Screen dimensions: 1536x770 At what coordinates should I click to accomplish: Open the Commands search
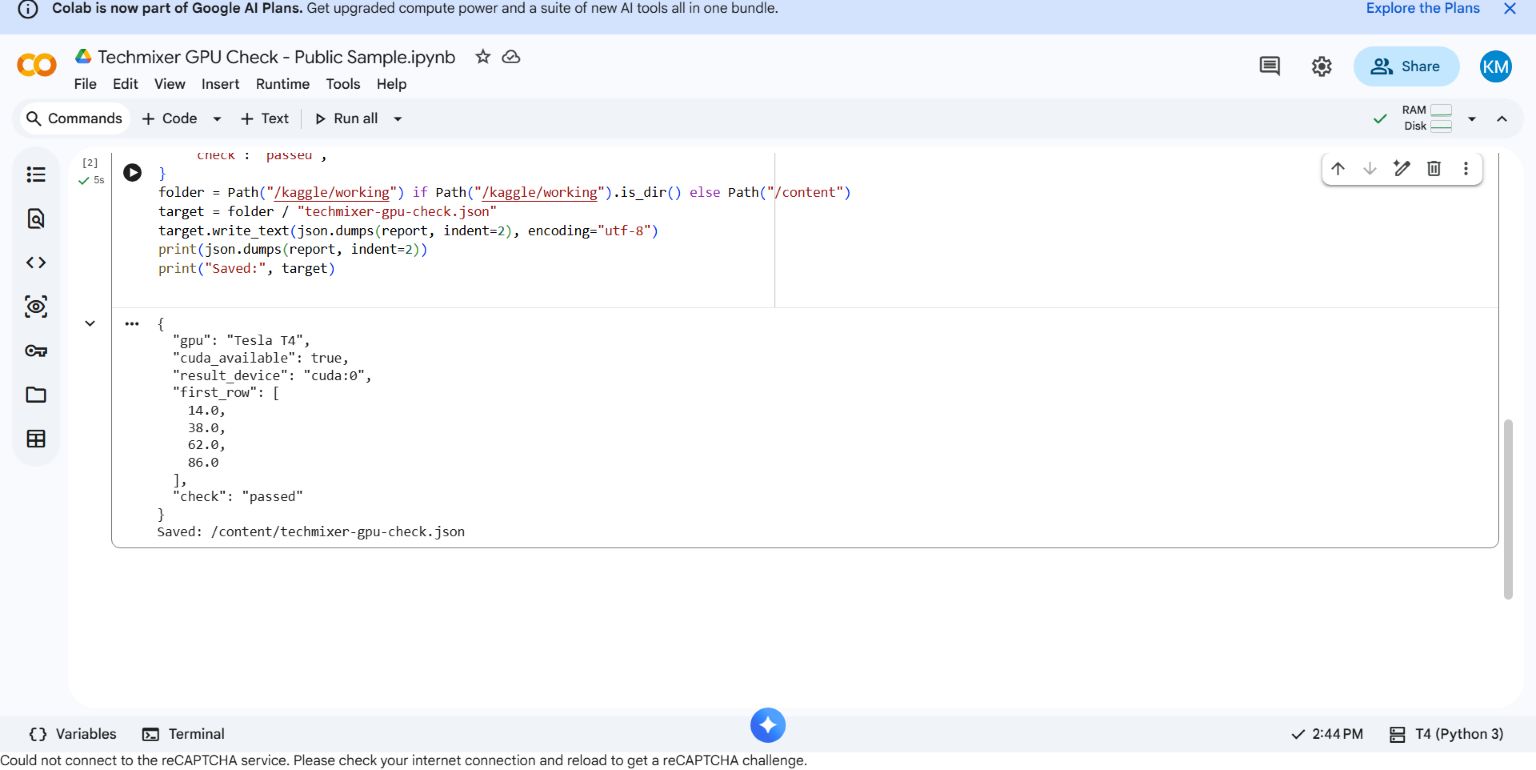(x=74, y=118)
